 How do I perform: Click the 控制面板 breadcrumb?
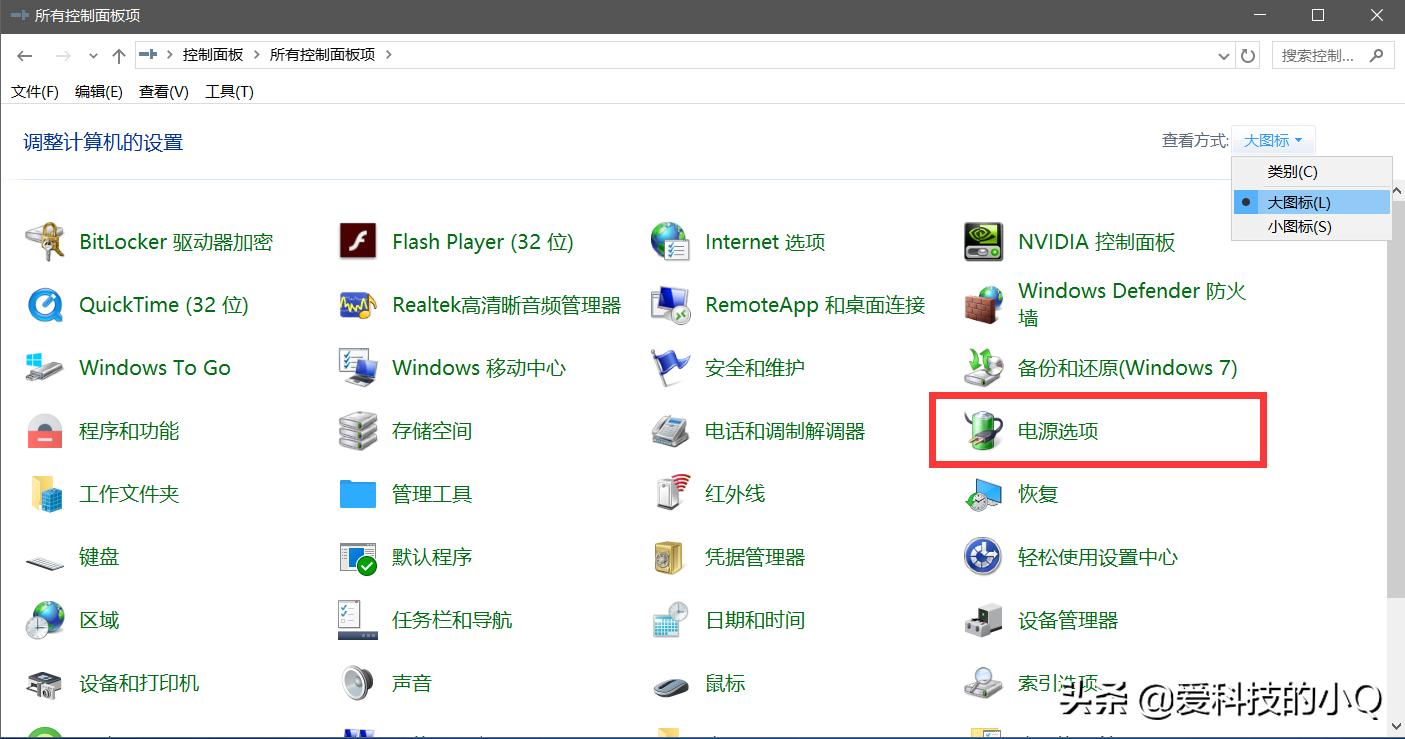tap(213, 55)
